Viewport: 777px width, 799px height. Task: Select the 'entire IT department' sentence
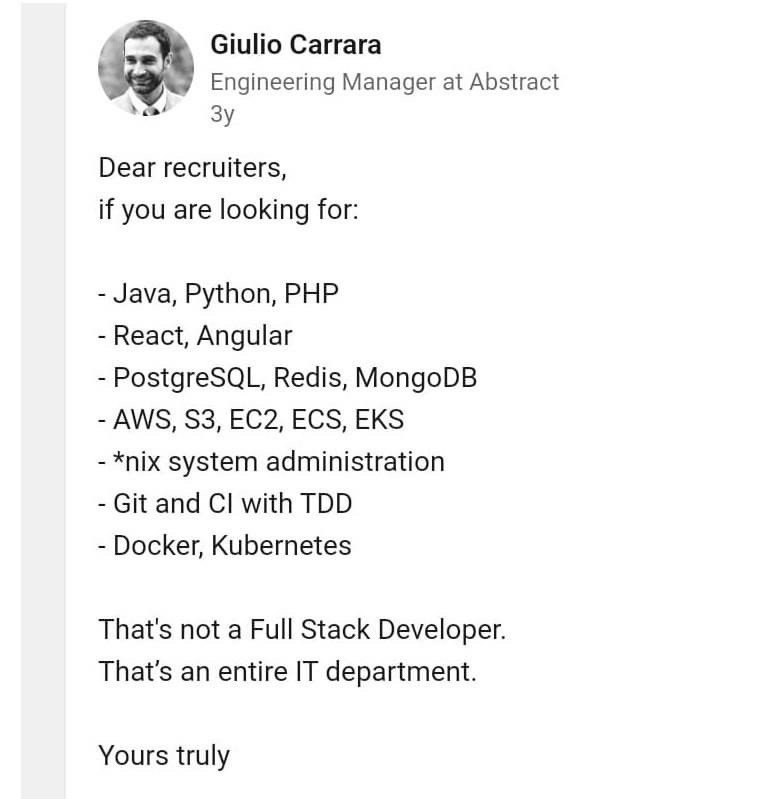point(287,671)
